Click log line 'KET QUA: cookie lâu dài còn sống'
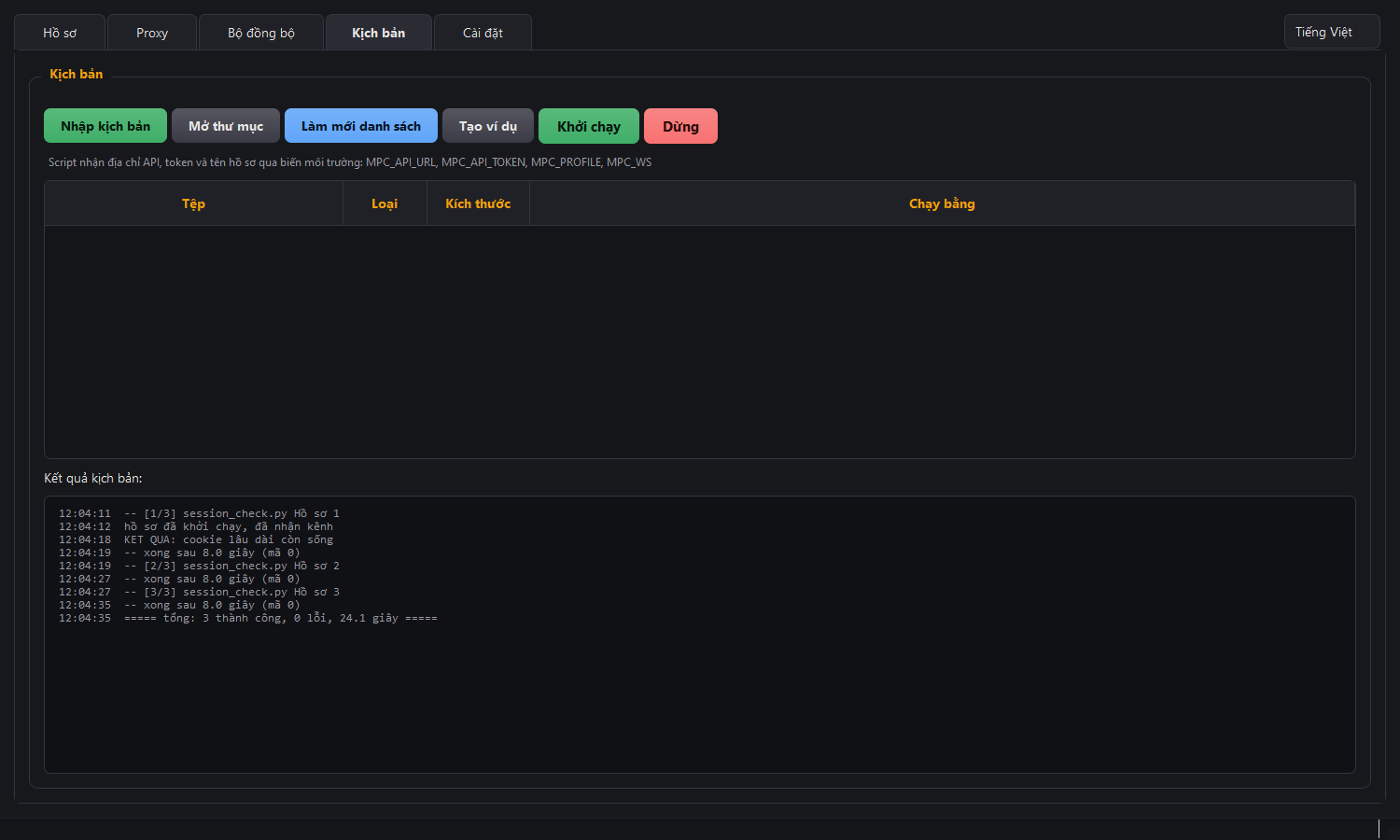The image size is (1400, 840). point(196,539)
